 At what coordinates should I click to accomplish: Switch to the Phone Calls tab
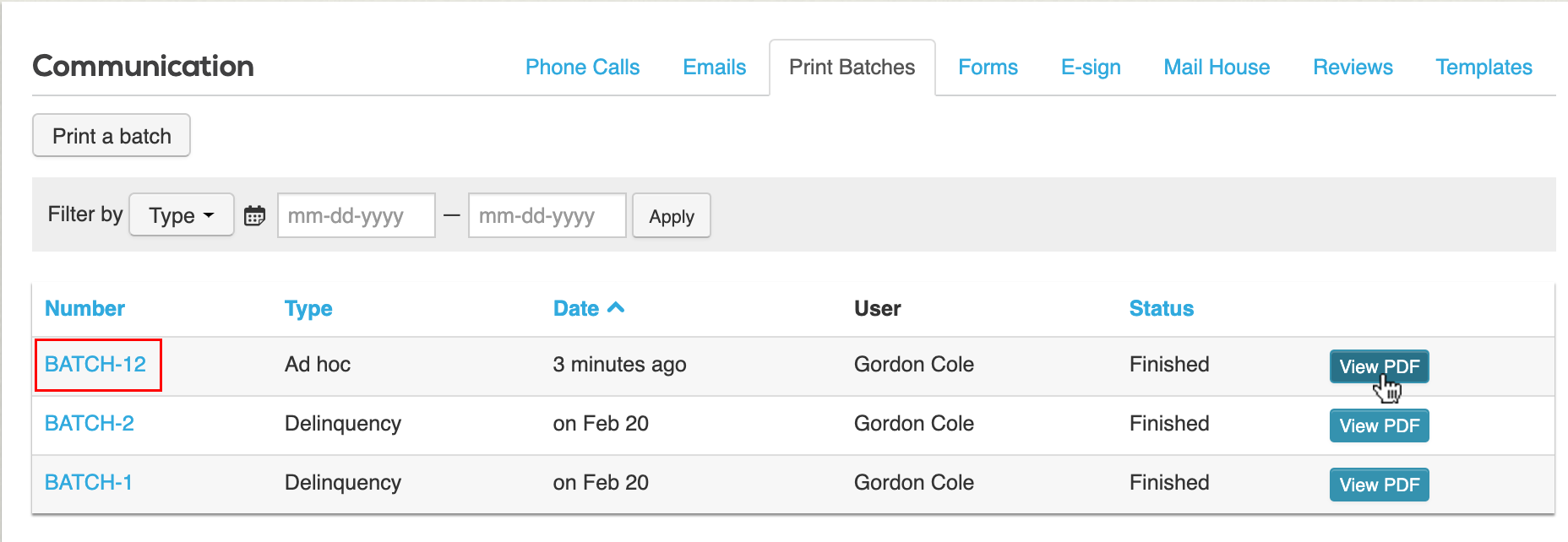(x=582, y=68)
